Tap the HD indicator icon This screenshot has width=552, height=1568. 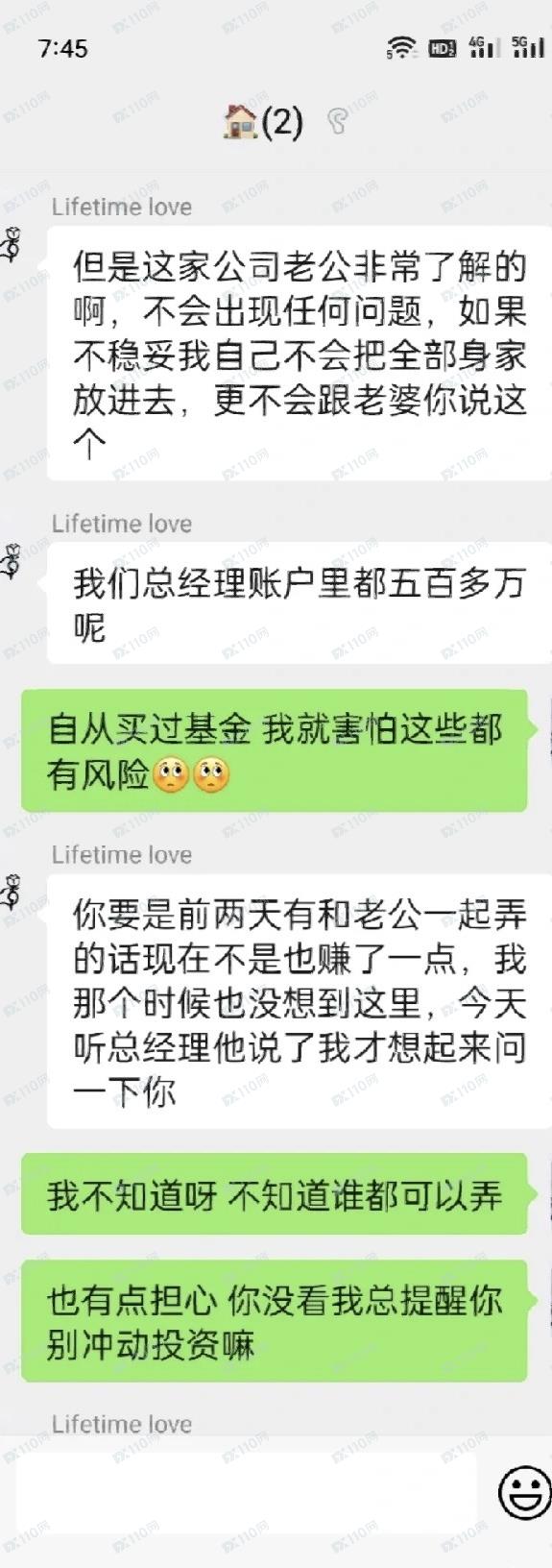point(442,47)
